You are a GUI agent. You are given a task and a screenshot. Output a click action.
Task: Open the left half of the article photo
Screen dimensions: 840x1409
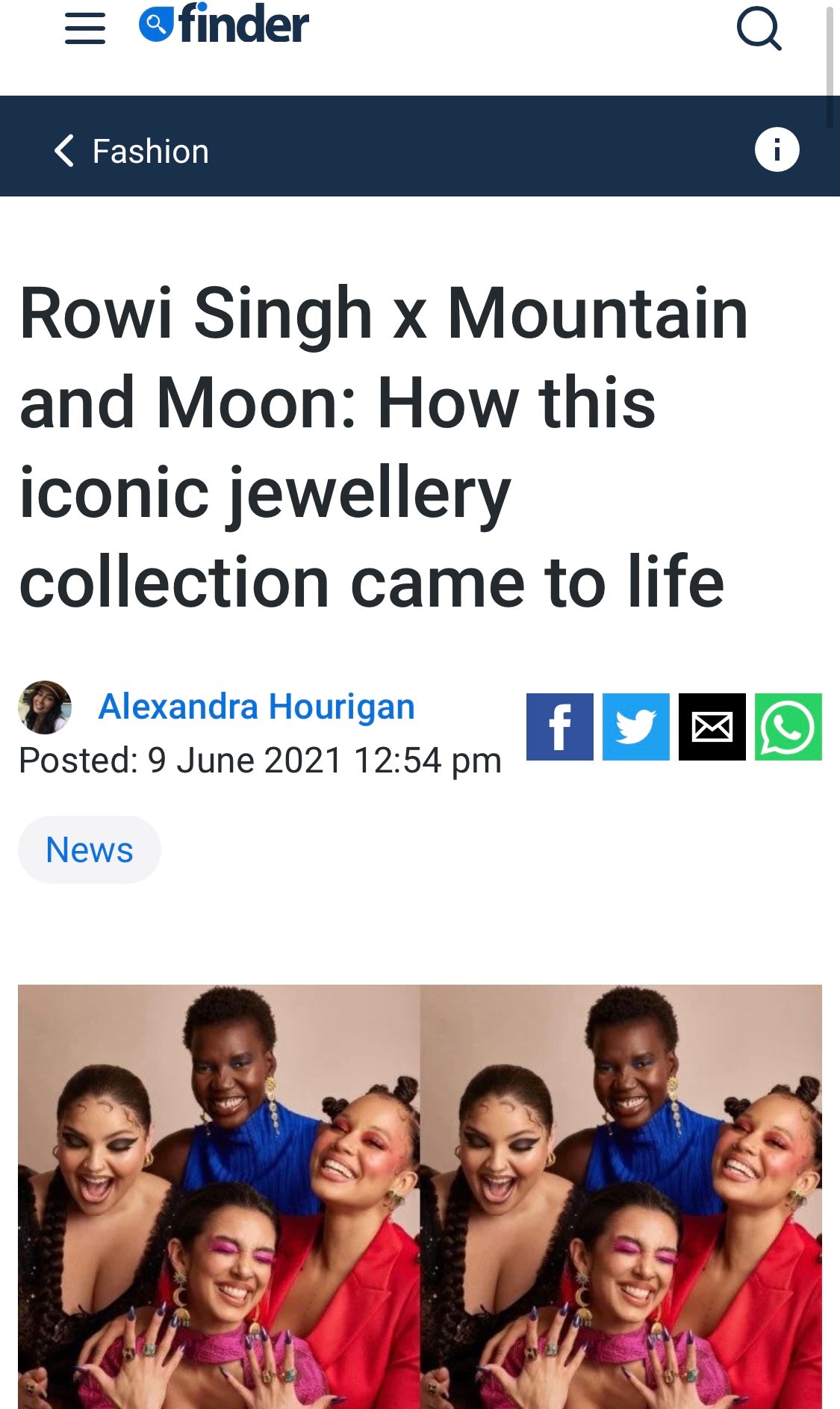[219, 1197]
